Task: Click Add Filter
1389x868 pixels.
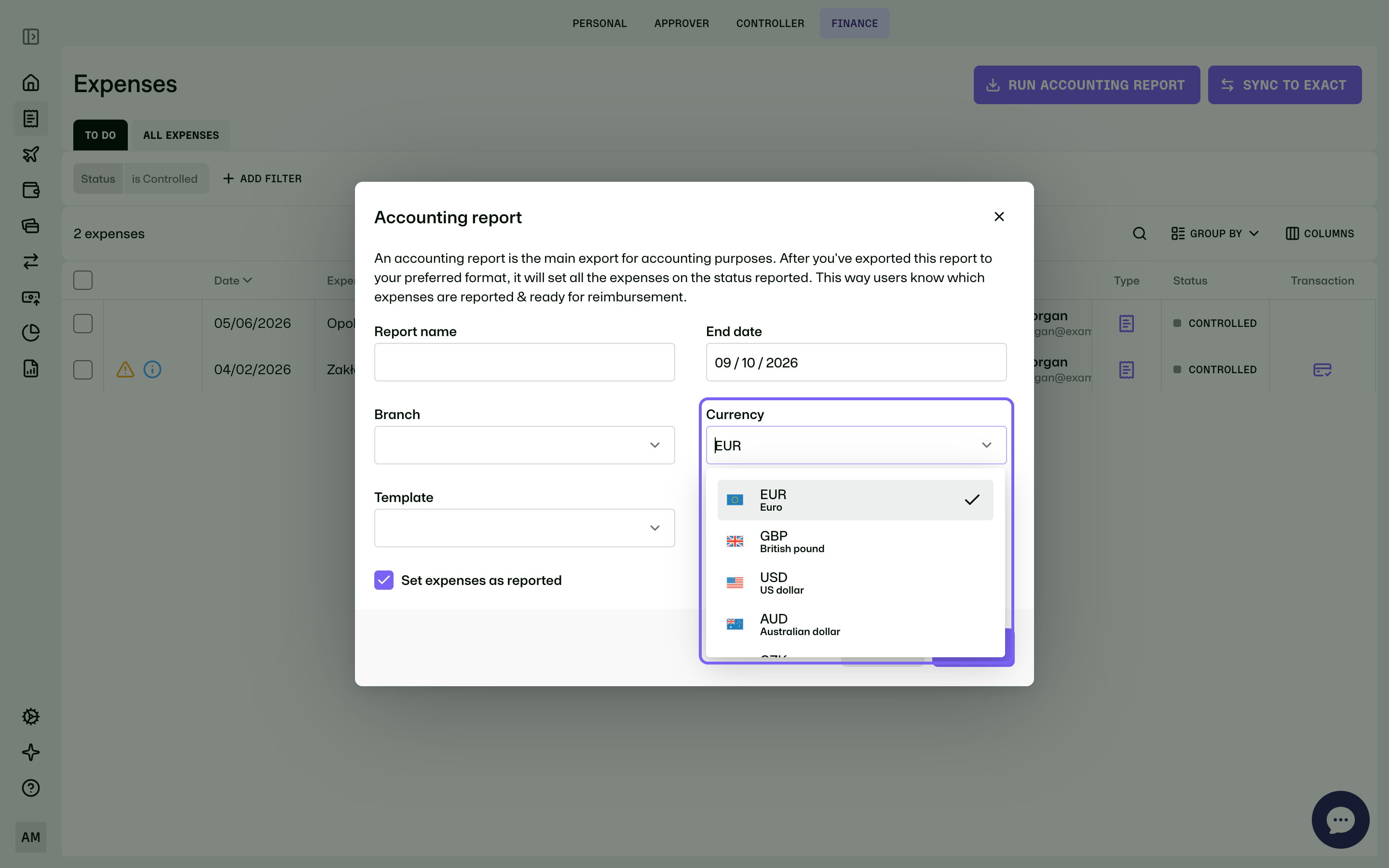Action: point(262,178)
